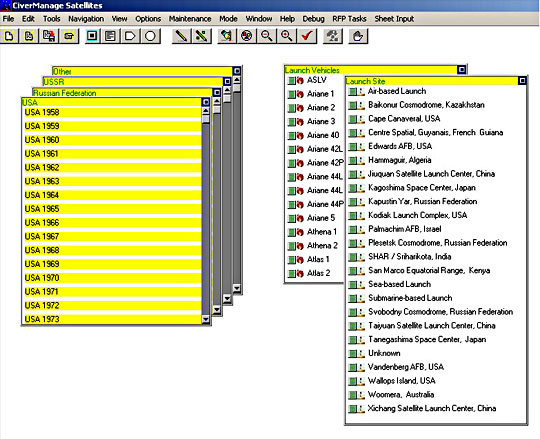Click the zoom in magnifier icon
Viewport: 540px width, 439px height.
(287, 36)
